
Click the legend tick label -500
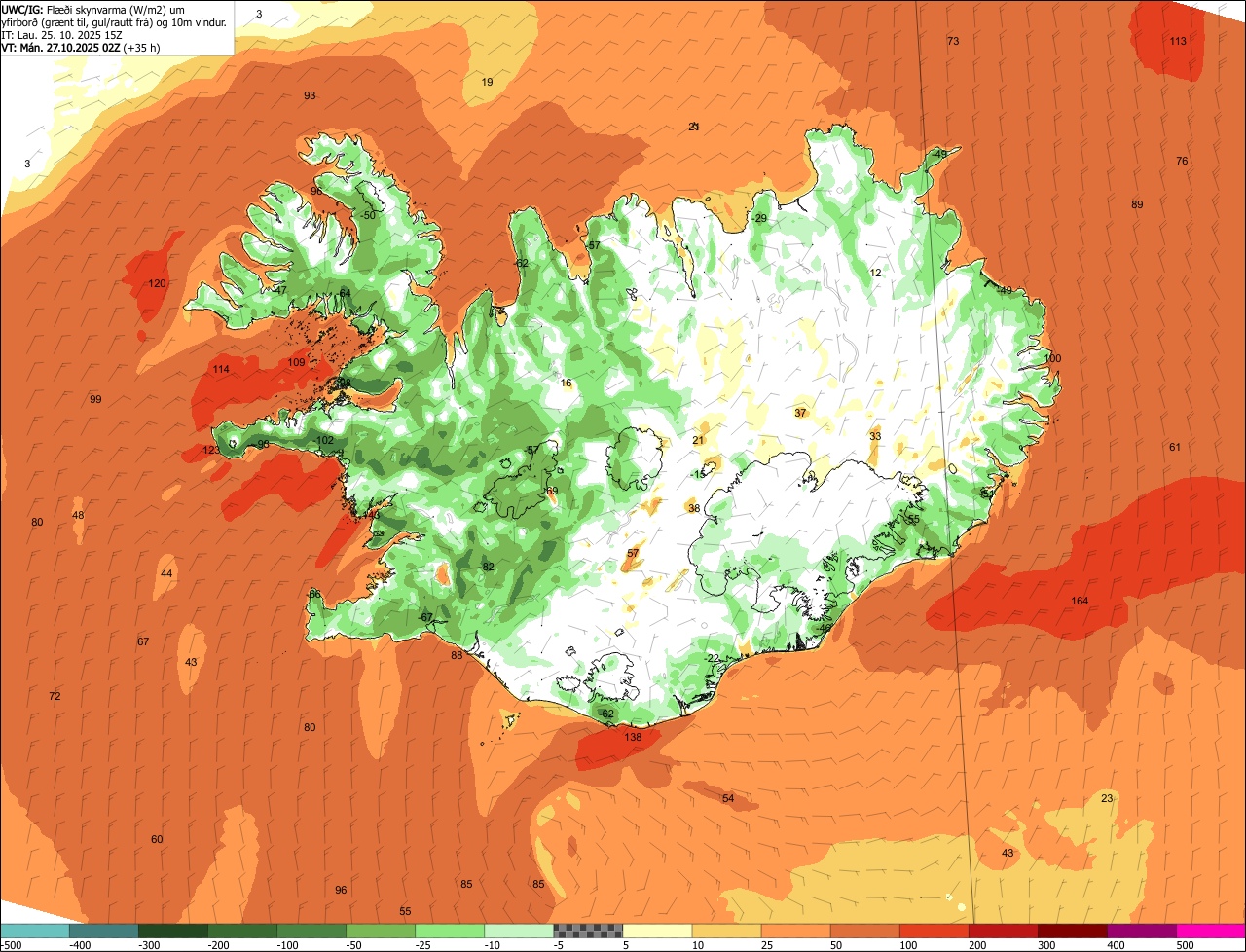[x=12, y=945]
